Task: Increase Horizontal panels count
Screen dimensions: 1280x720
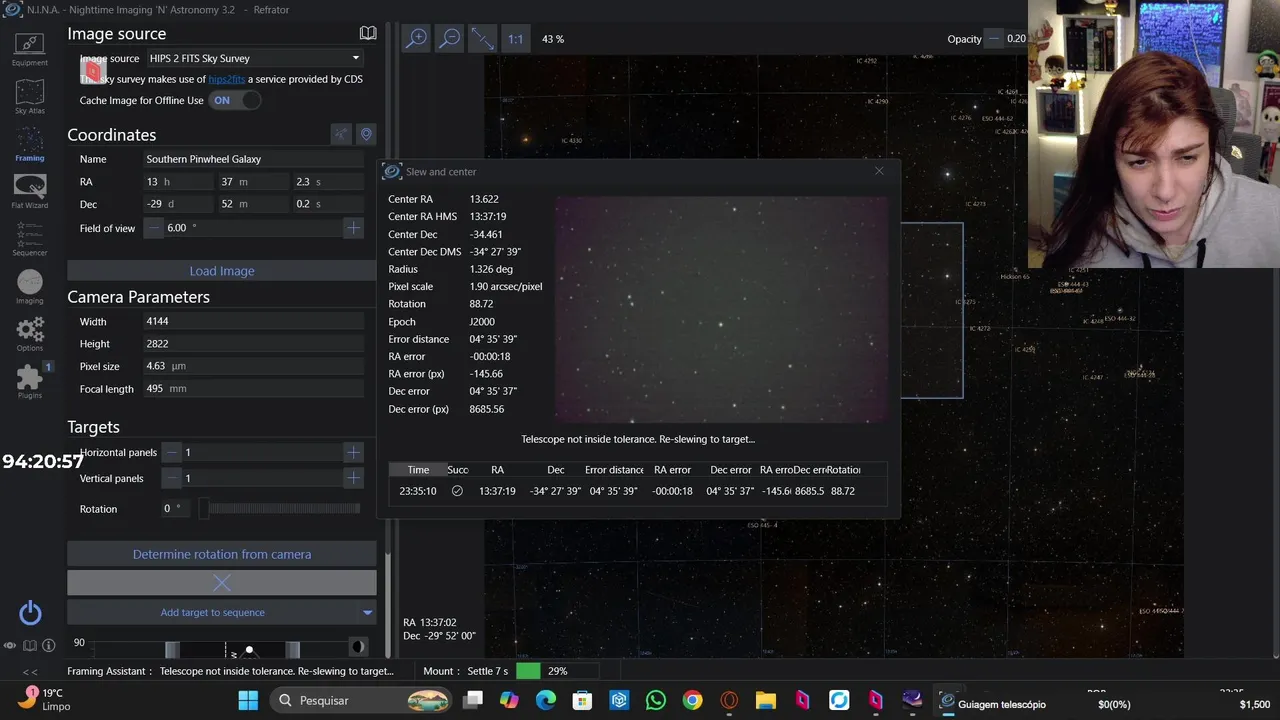Action: coord(353,452)
